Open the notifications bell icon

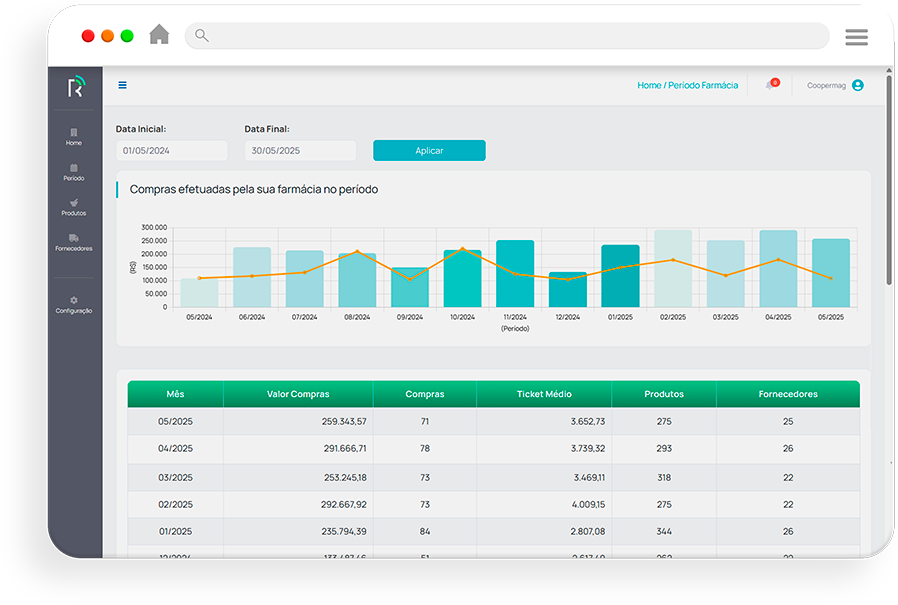[x=770, y=85]
